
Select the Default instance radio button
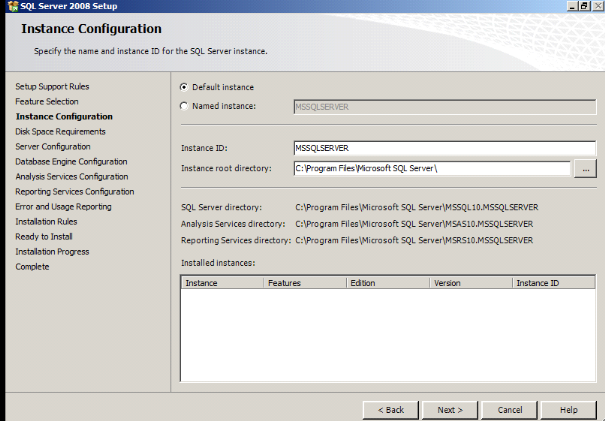[184, 87]
